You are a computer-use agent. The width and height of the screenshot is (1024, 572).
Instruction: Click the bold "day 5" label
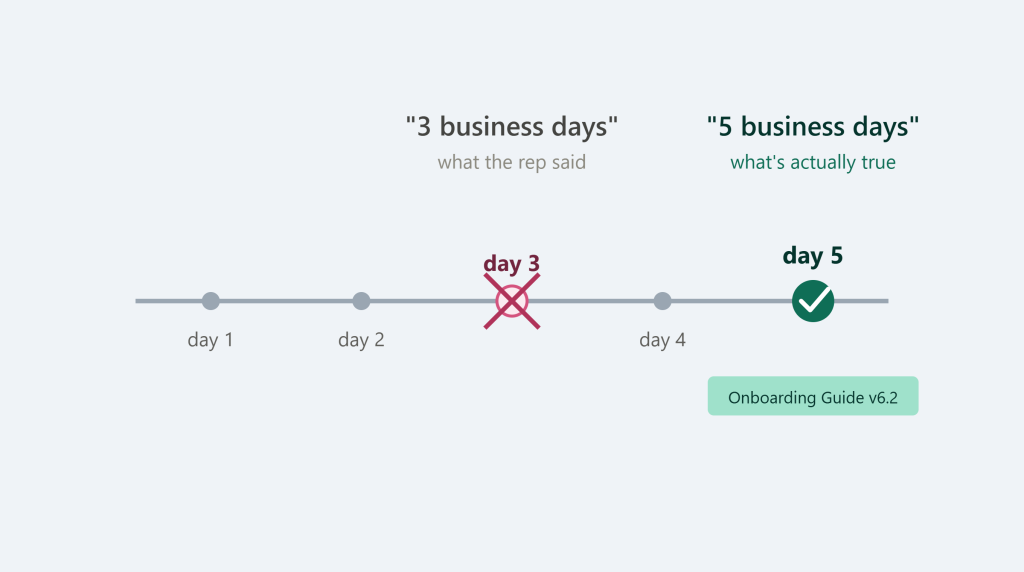tap(813, 255)
